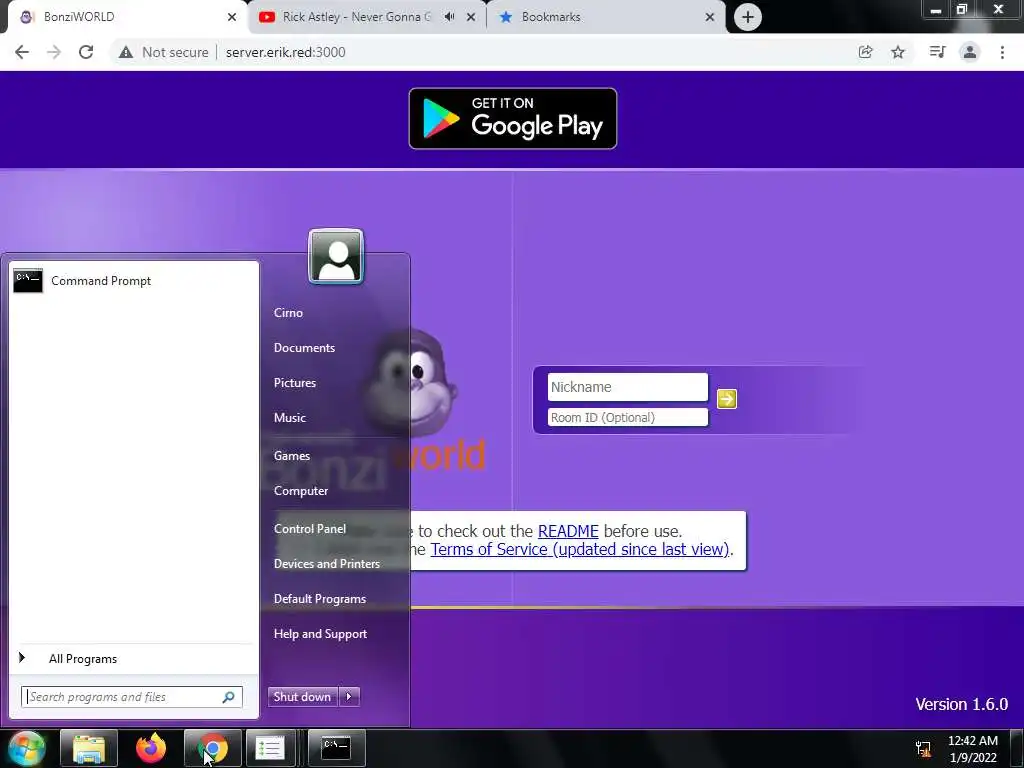Click the address bar URL server.erik.red:3000
1024x768 pixels.
(x=285, y=52)
